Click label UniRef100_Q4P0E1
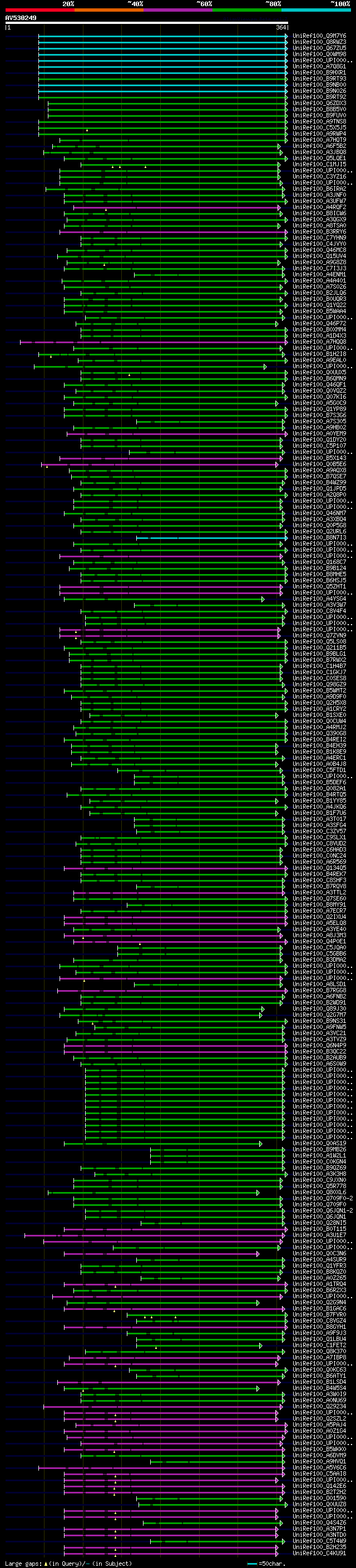Image resolution: width=356 pixels, height=1568 pixels. (319, 941)
